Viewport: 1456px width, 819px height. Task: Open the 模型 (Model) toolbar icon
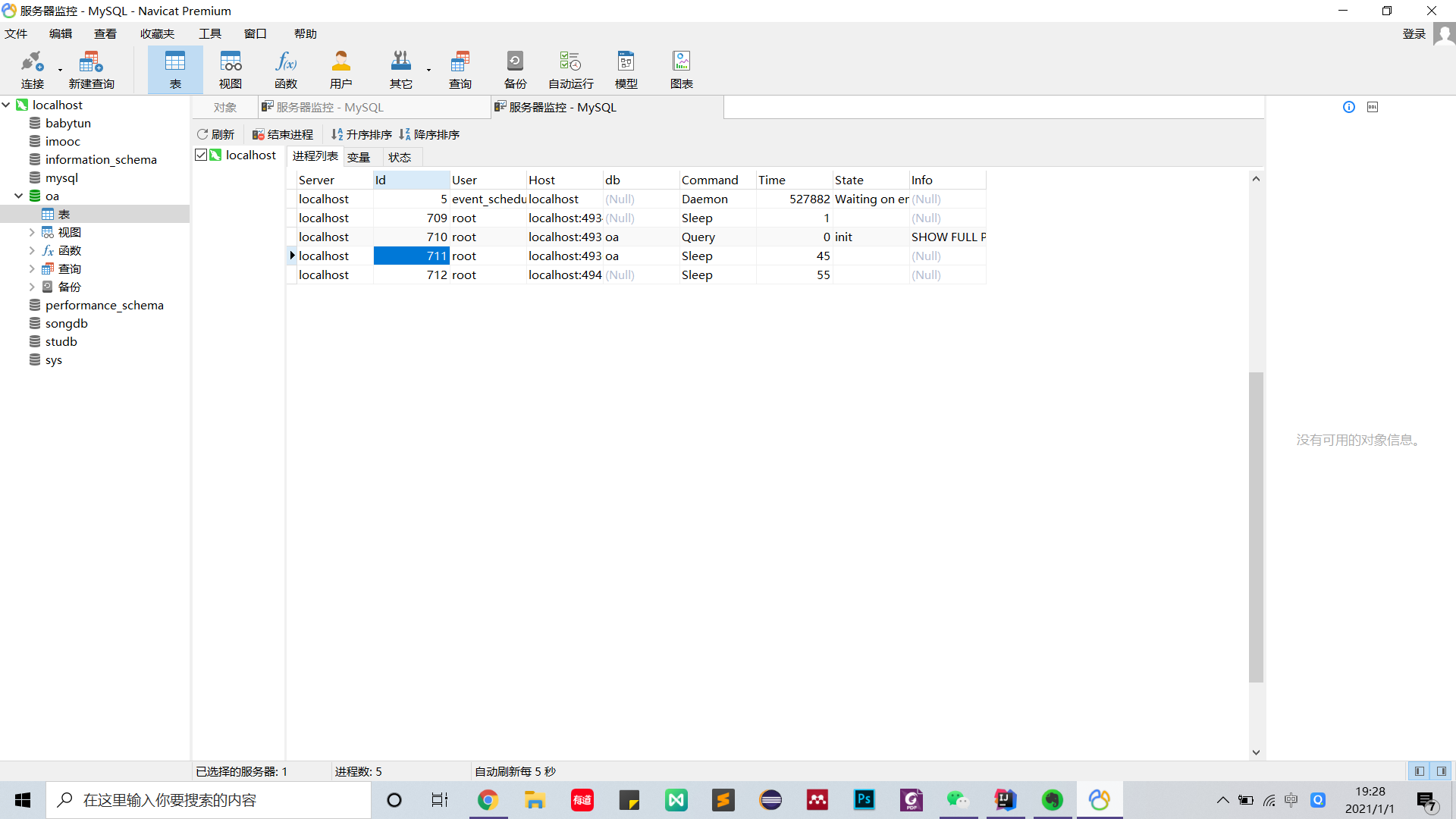626,69
